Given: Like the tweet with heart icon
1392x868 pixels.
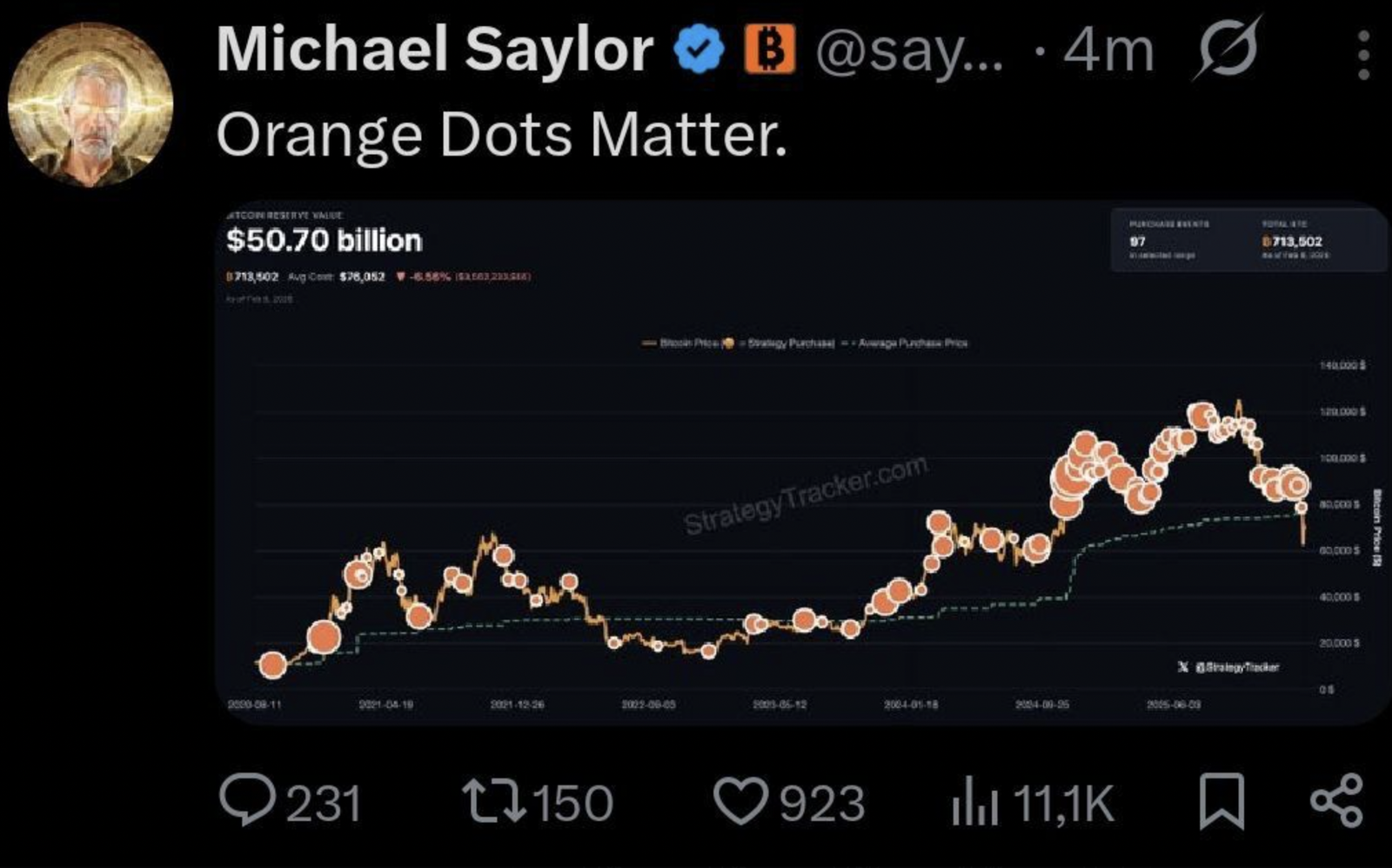Looking at the screenshot, I should (x=740, y=800).
